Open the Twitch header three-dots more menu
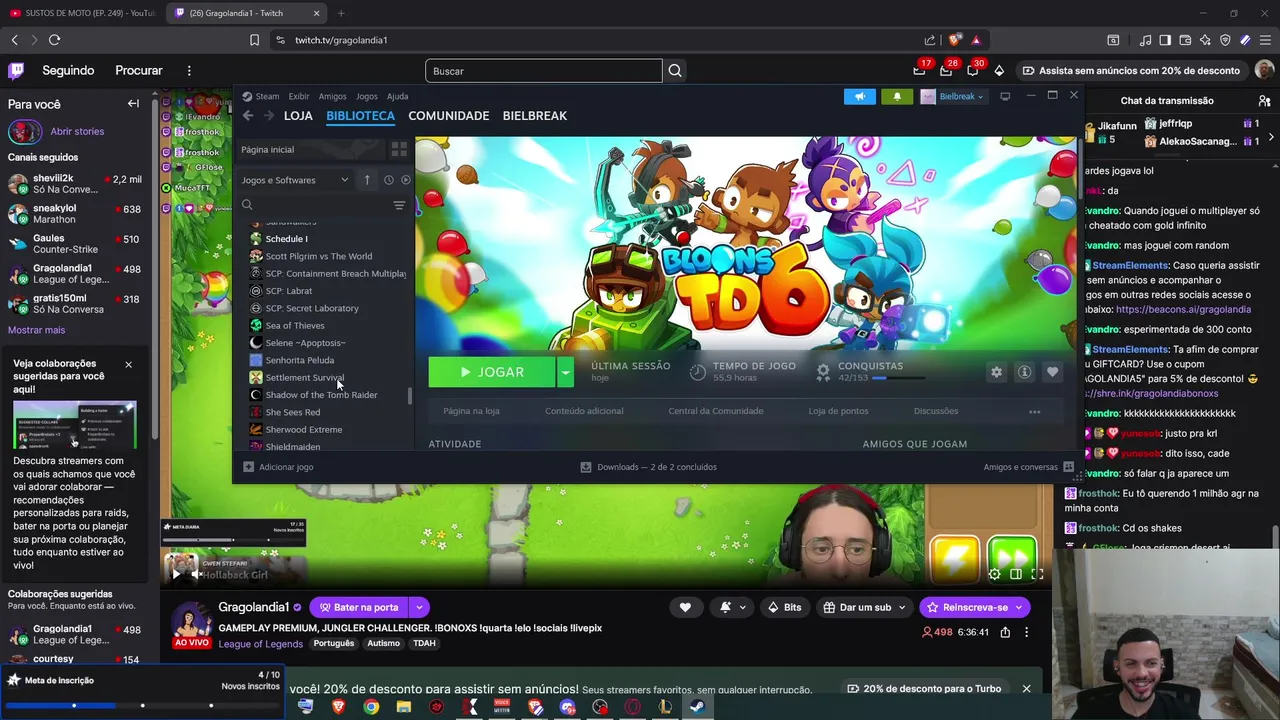The width and height of the screenshot is (1280, 720). pyautogui.click(x=189, y=70)
